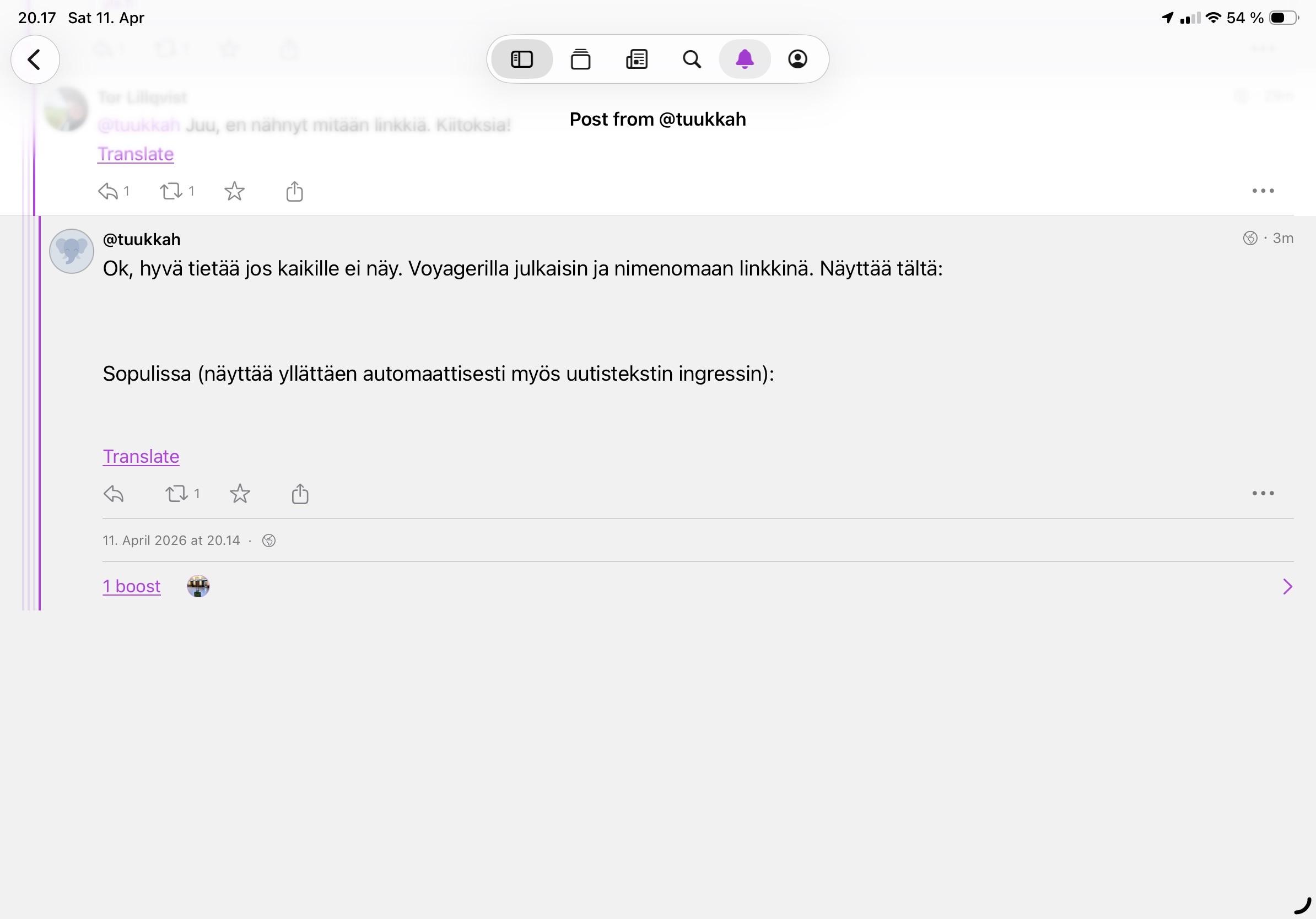
Task: Share @tuukkah's post with share icon
Action: [300, 494]
